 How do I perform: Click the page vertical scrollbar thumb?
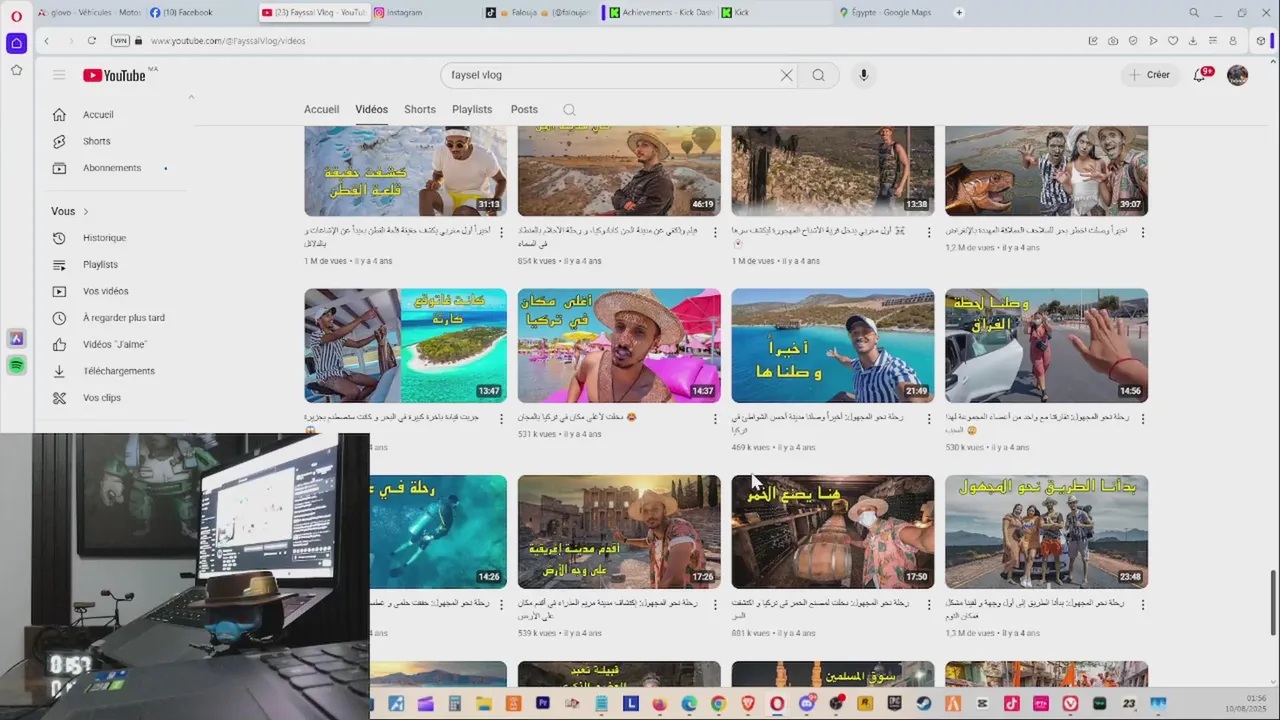[1273, 601]
